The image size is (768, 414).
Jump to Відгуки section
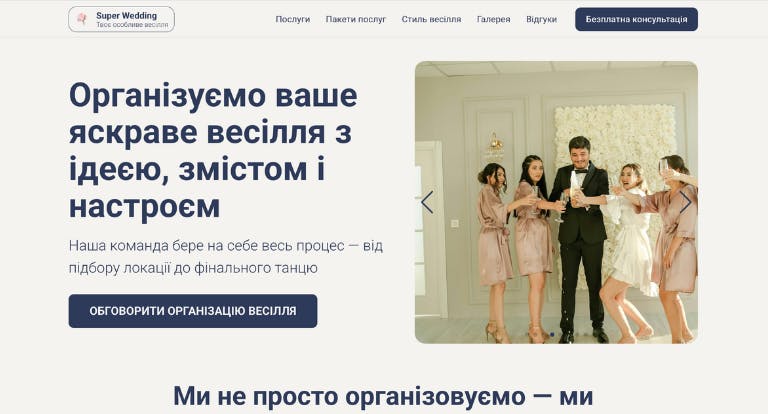tap(541, 19)
